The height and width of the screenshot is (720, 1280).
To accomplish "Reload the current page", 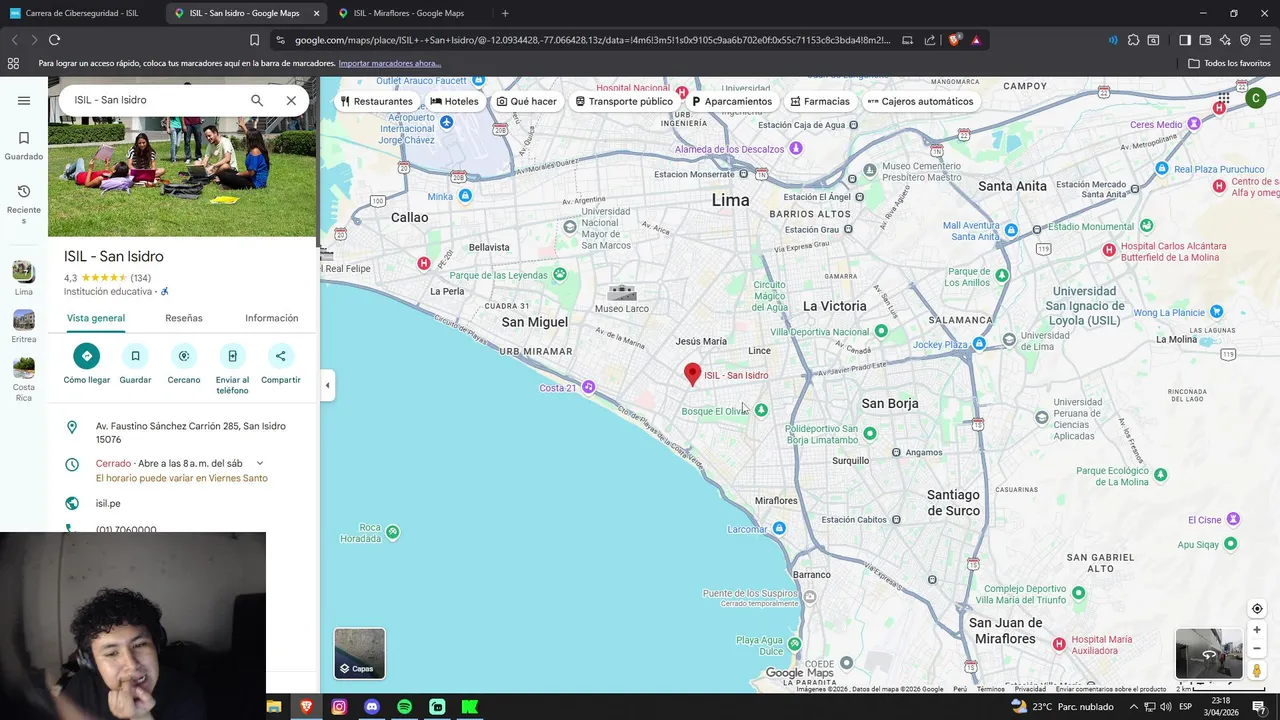I will click(x=54, y=40).
